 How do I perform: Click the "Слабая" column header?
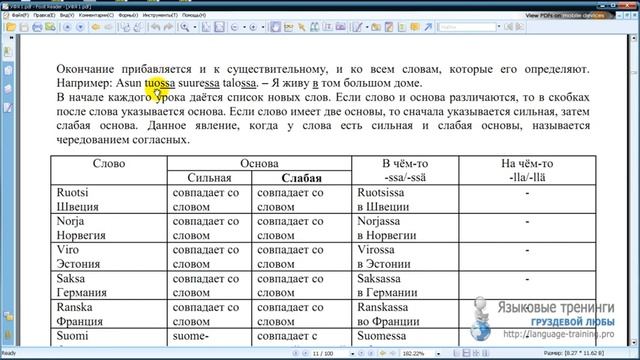[x=301, y=178]
